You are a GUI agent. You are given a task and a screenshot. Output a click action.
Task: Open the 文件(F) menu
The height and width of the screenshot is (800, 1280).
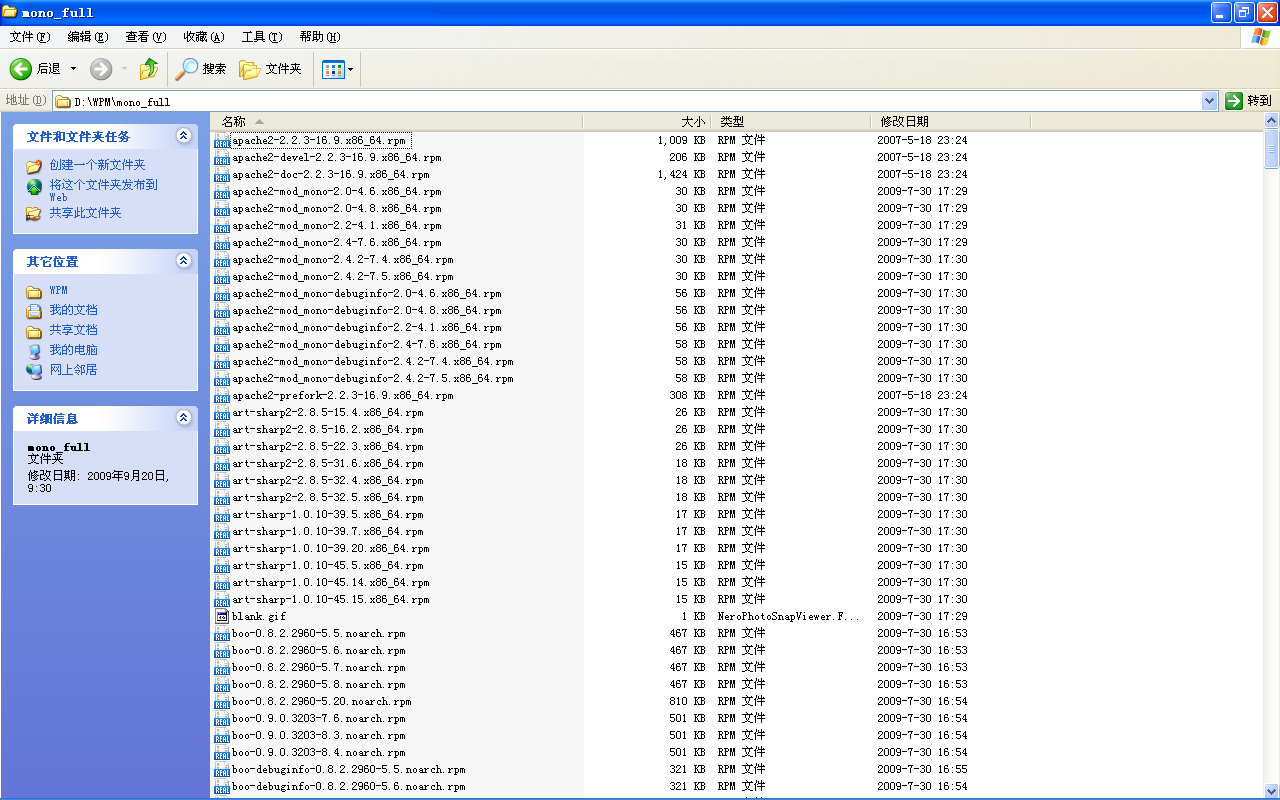tap(30, 37)
